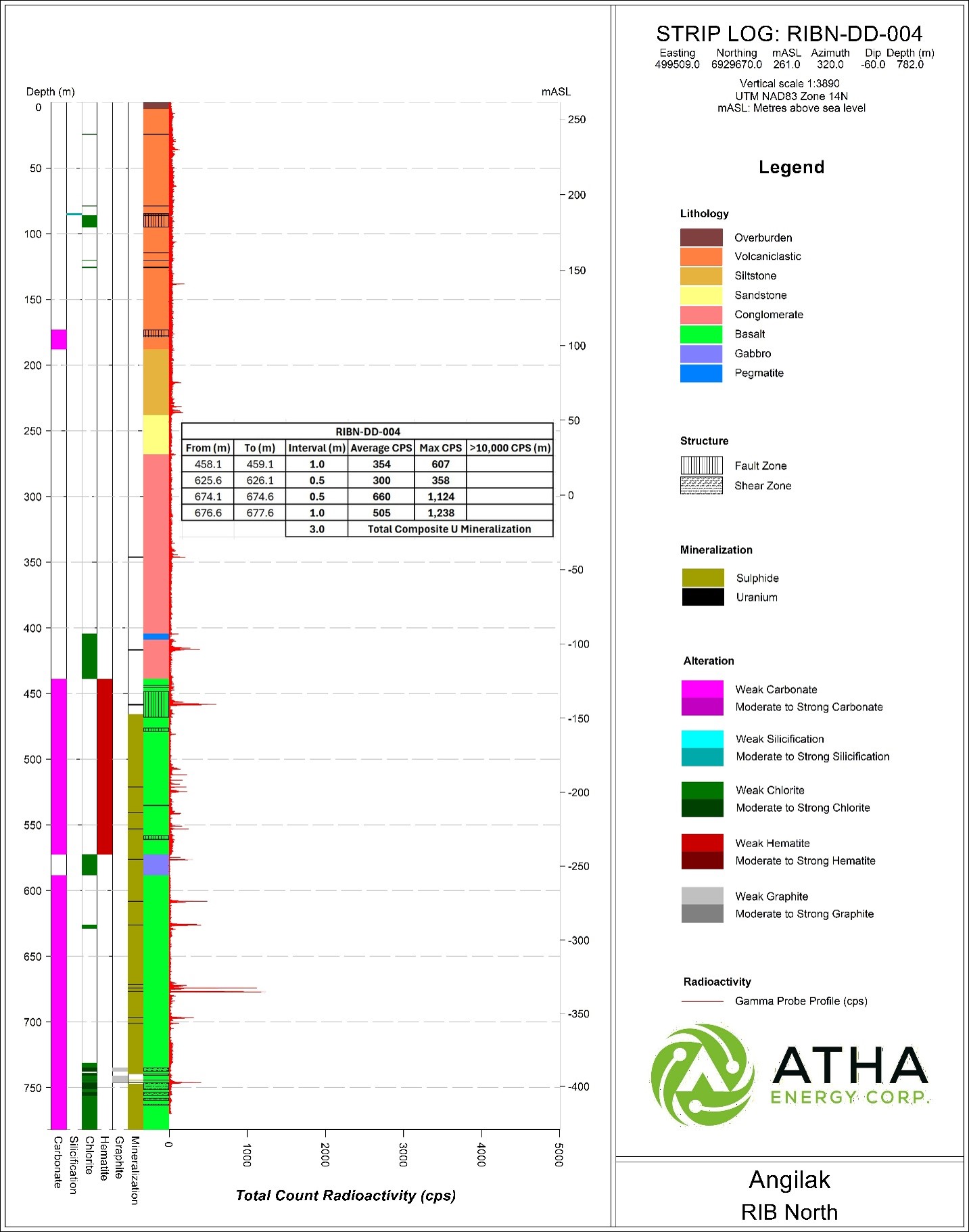
Task: Click the Volcaniclastic orange legend swatch
Action: click(701, 256)
